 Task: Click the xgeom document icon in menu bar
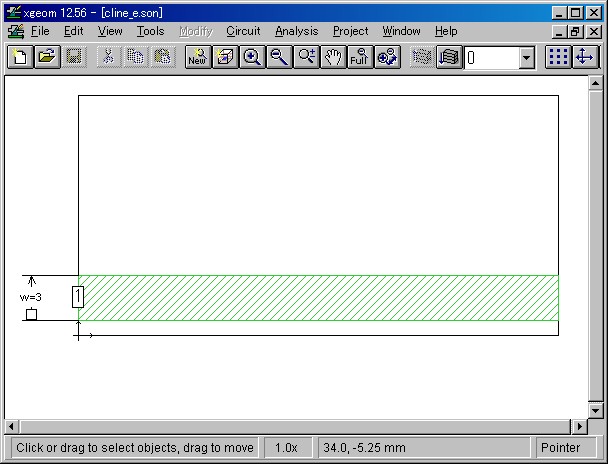click(x=16, y=31)
